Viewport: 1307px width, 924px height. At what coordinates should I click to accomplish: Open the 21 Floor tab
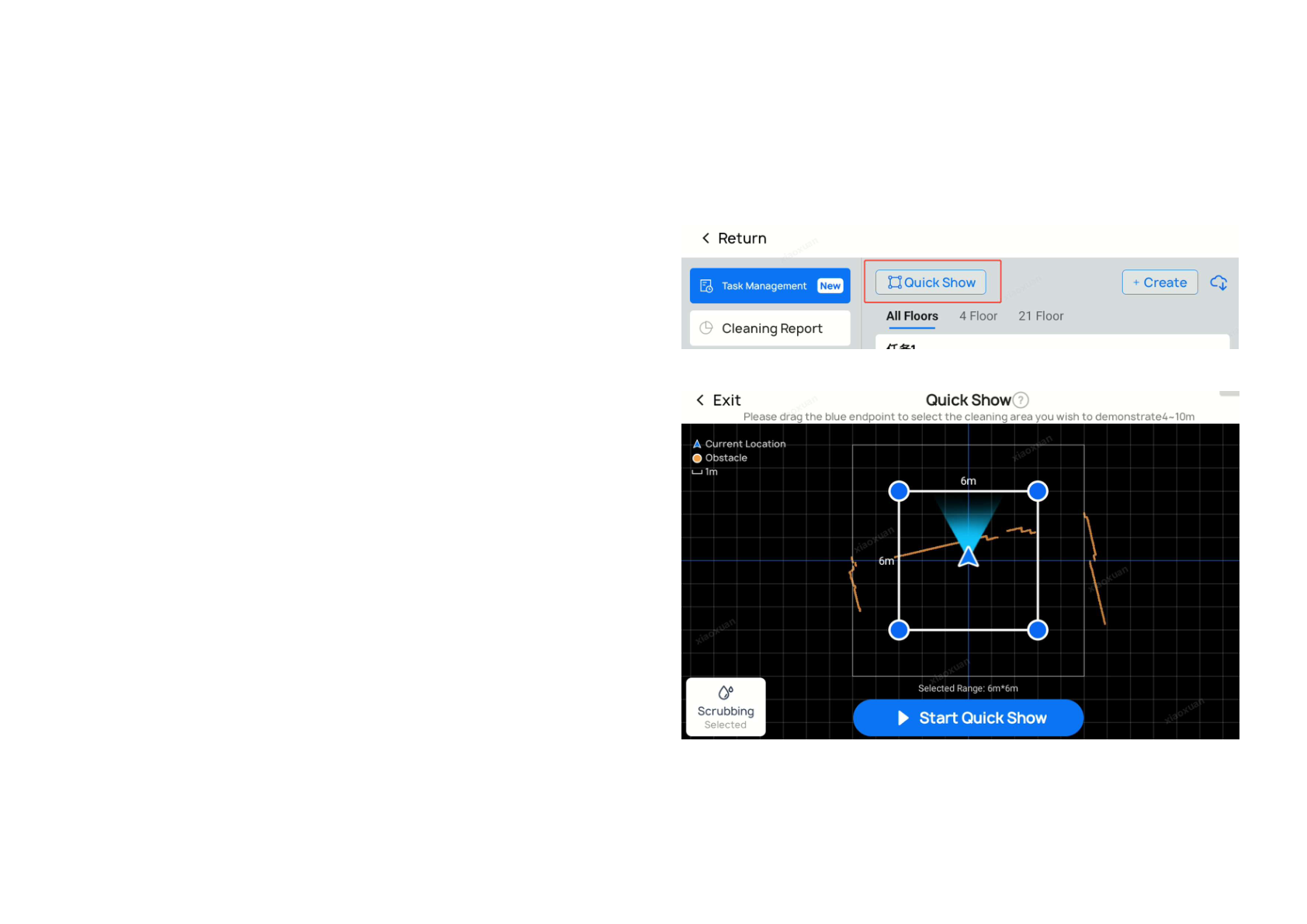coord(1040,316)
